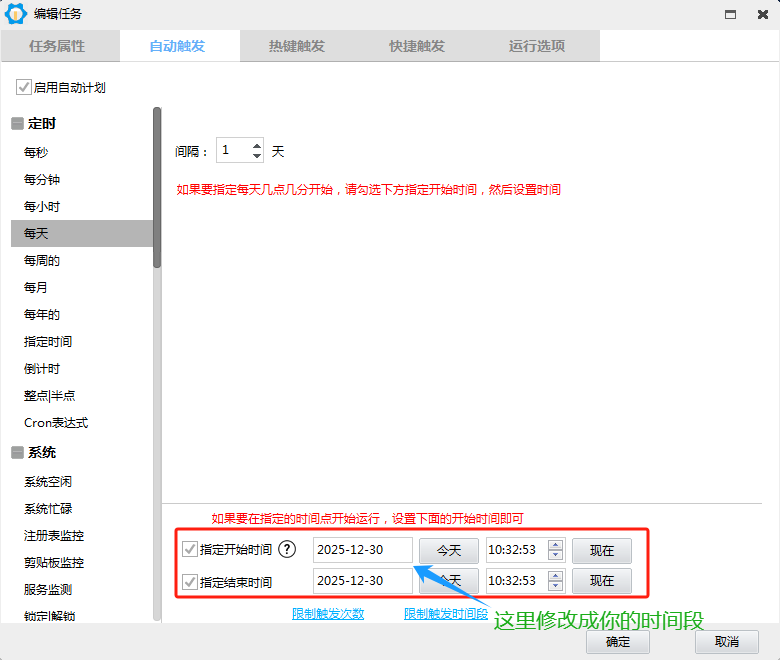Screen dimensions: 780x660
Task: Open the 限制触发次数 link
Action: point(328,614)
